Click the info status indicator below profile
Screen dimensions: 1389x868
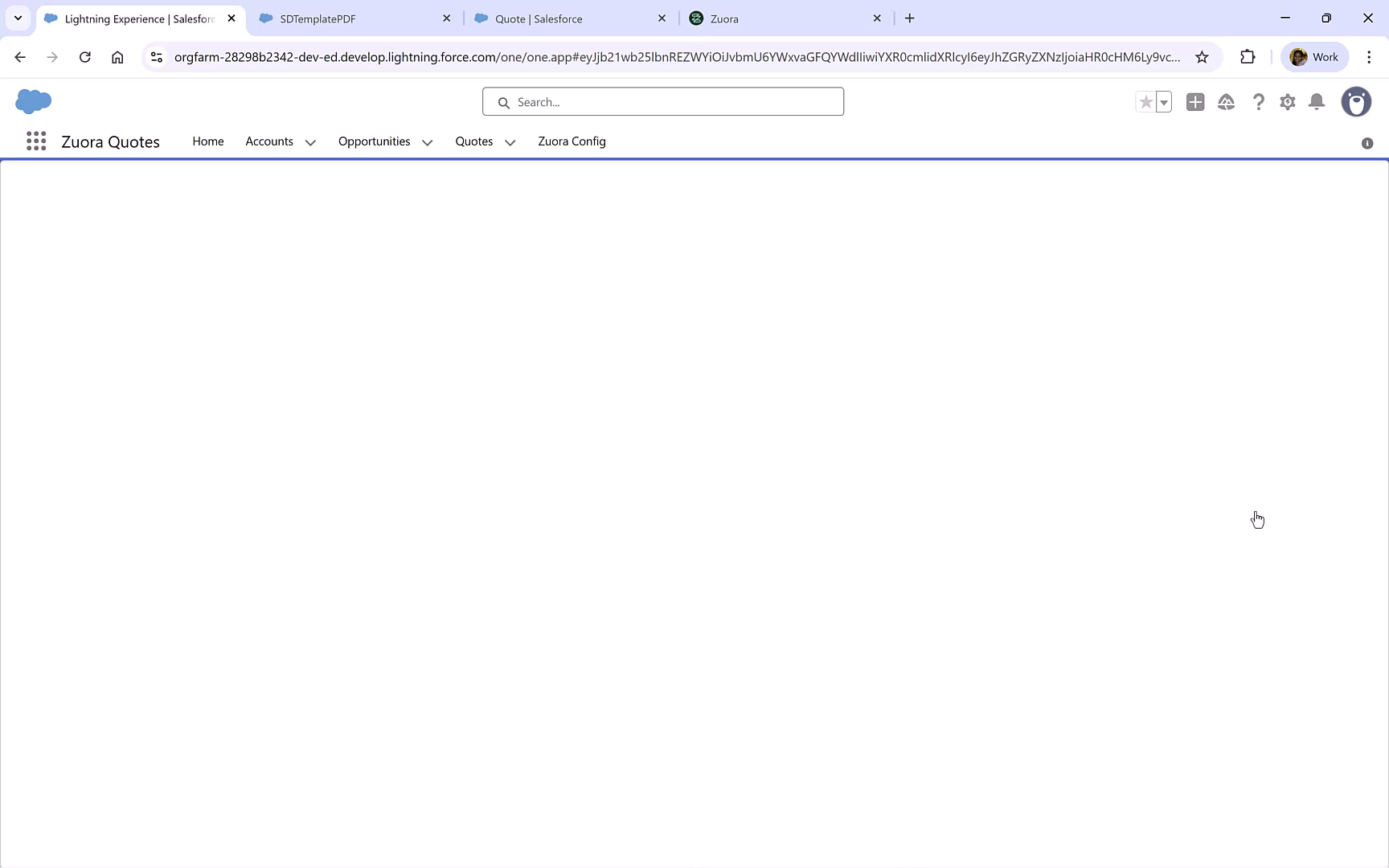1366,142
